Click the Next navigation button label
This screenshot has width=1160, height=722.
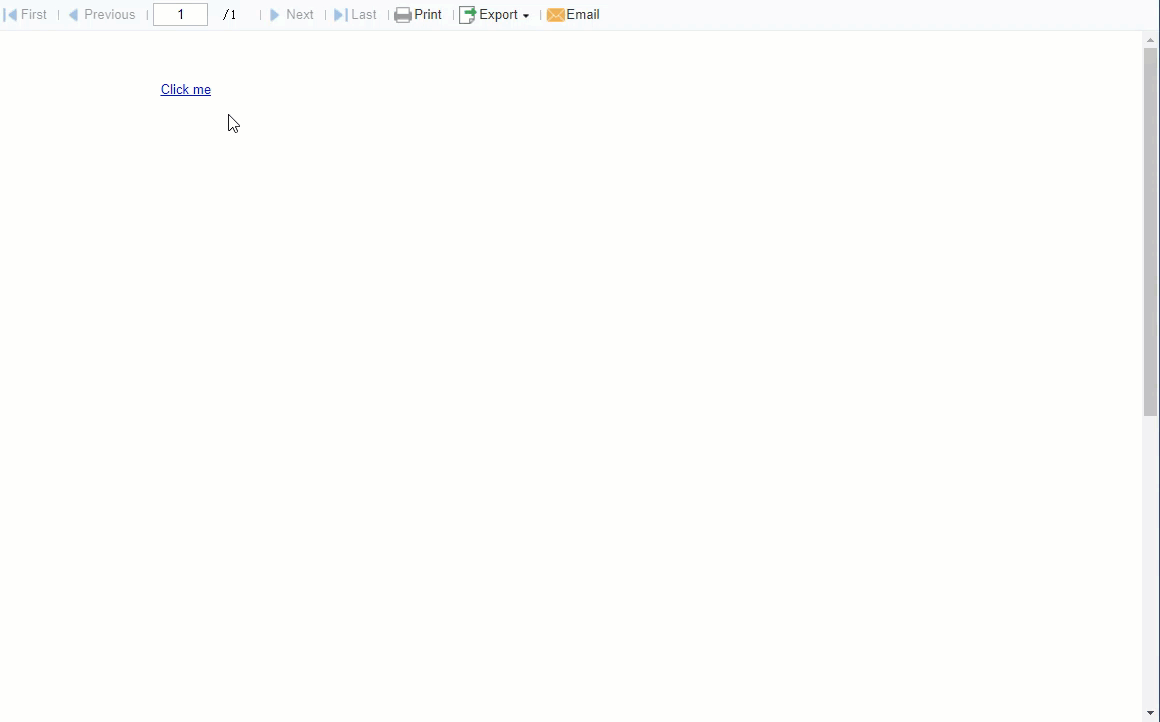coord(299,14)
